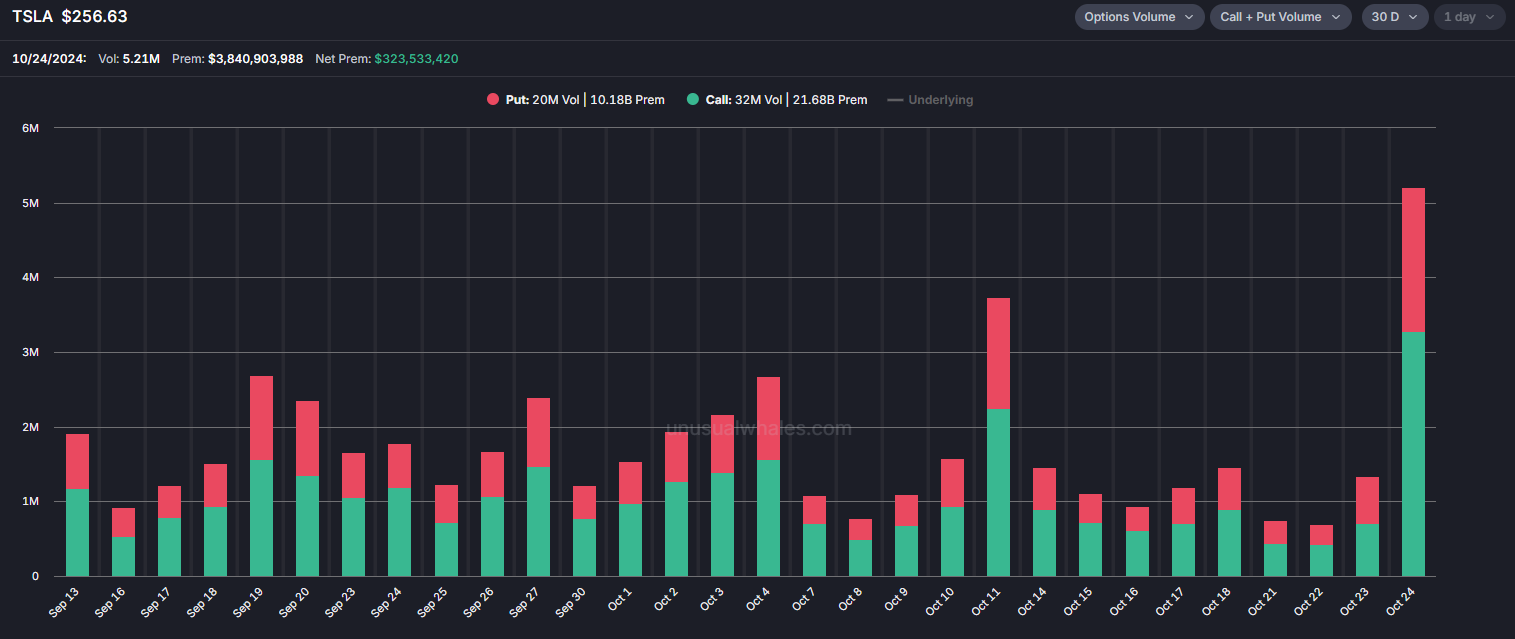Click the 10/24/2024 date label

pyautogui.click(x=49, y=59)
